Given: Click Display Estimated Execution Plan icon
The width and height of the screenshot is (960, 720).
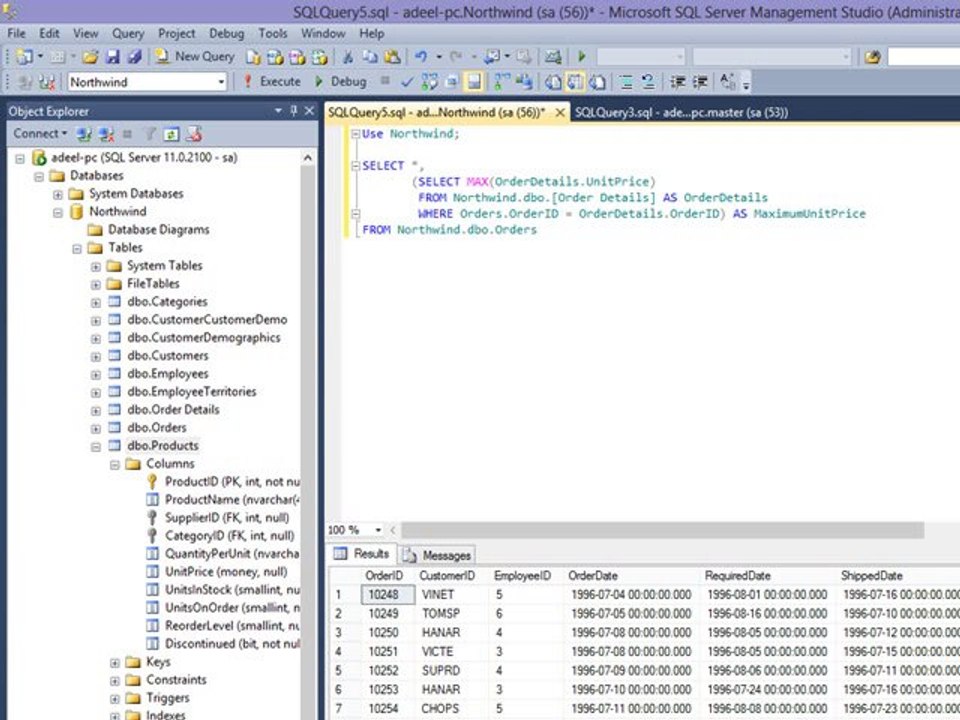Looking at the screenshot, I should [429, 81].
